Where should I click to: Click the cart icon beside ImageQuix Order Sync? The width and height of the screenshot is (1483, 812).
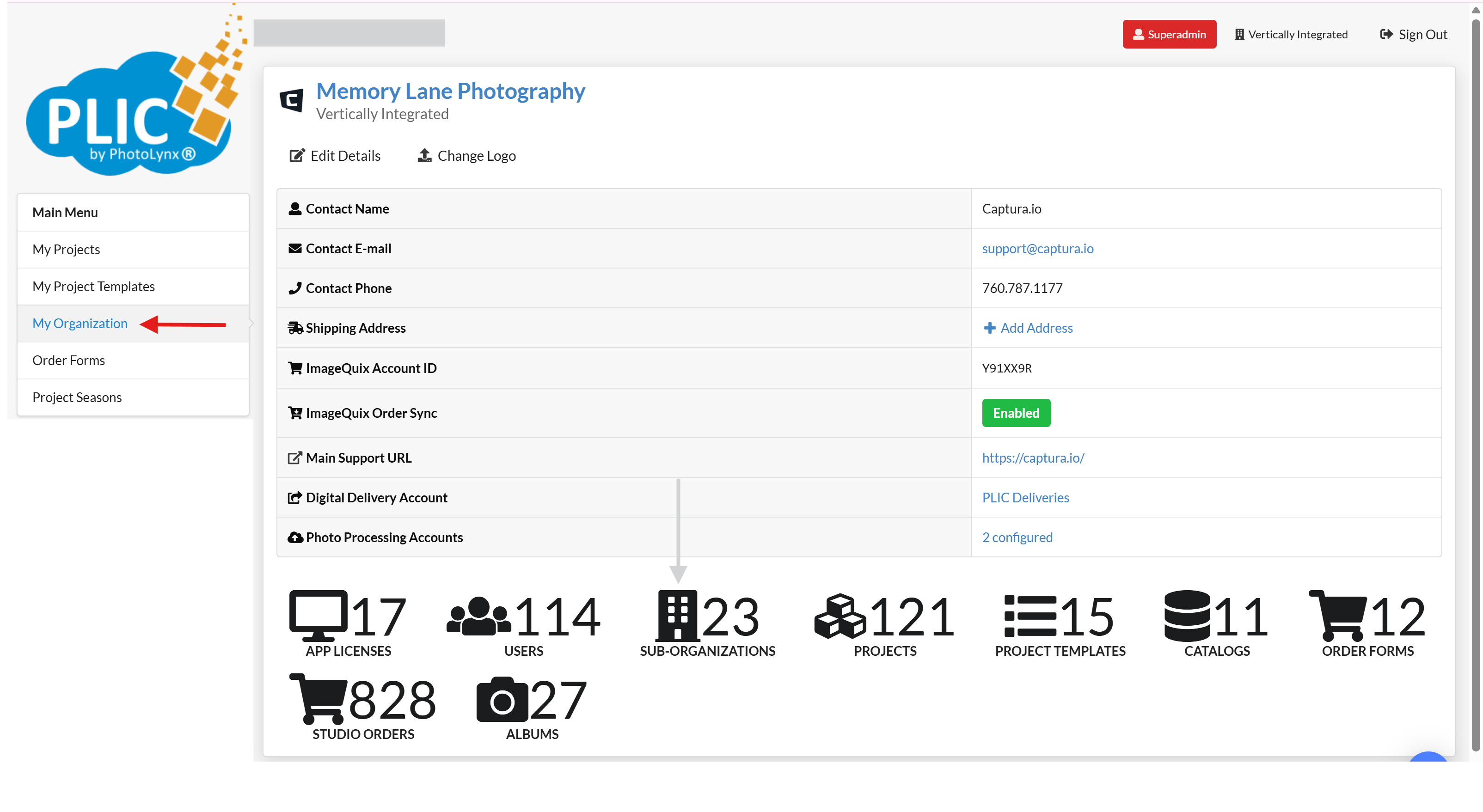[295, 413]
